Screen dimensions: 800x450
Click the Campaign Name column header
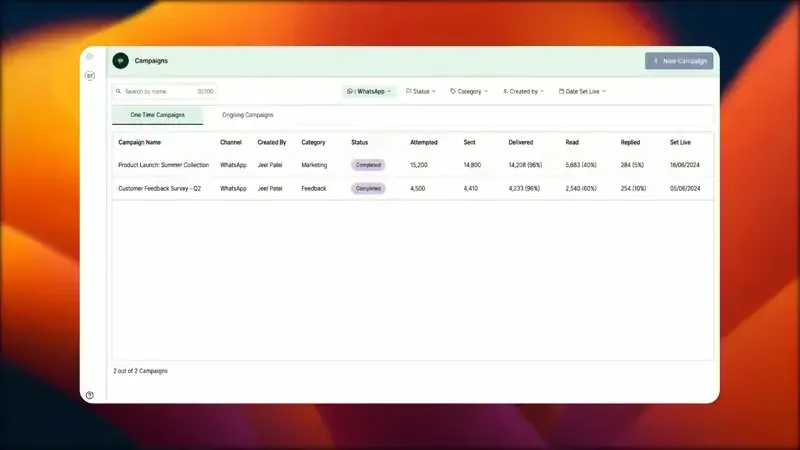(139, 142)
